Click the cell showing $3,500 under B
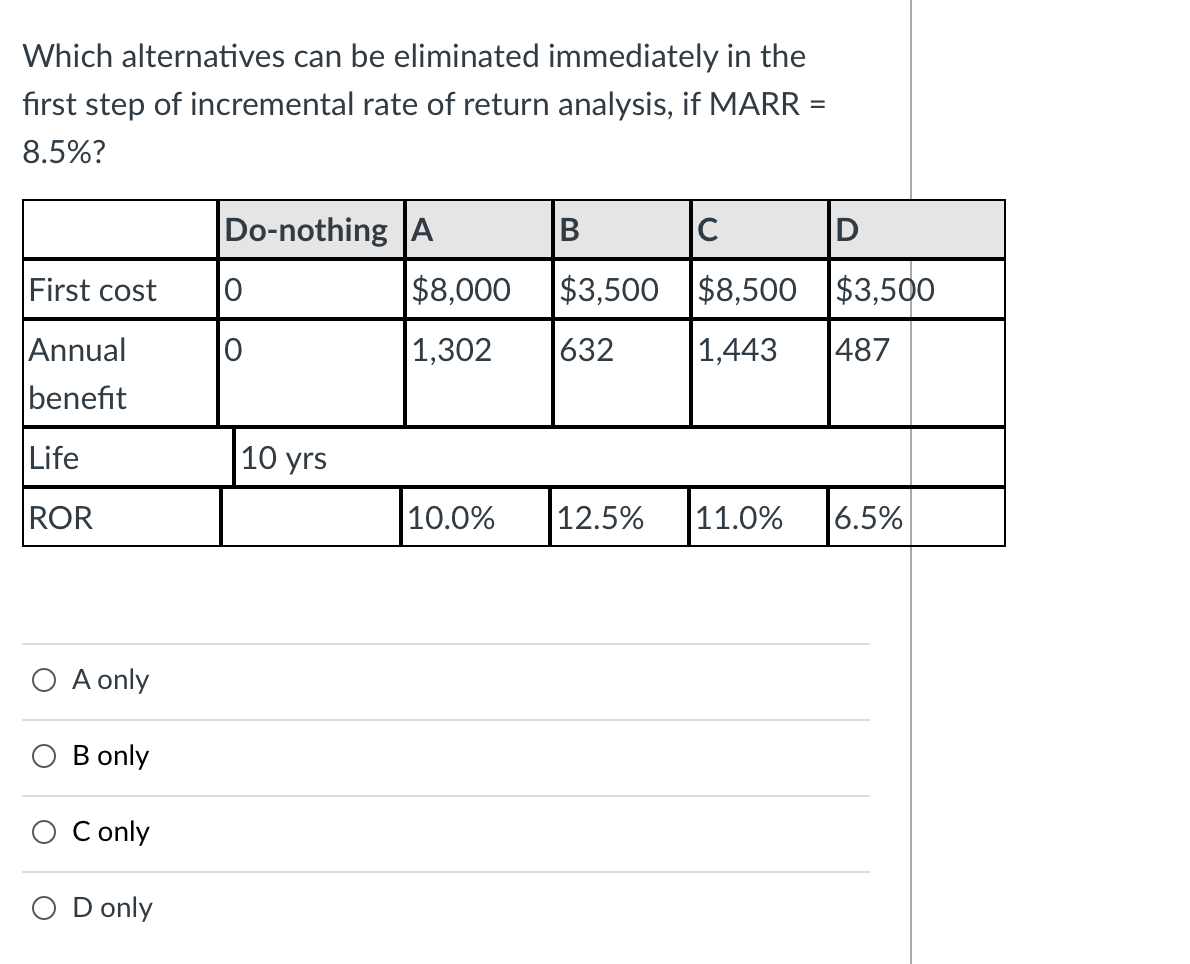The image size is (1190, 964). click(x=607, y=289)
